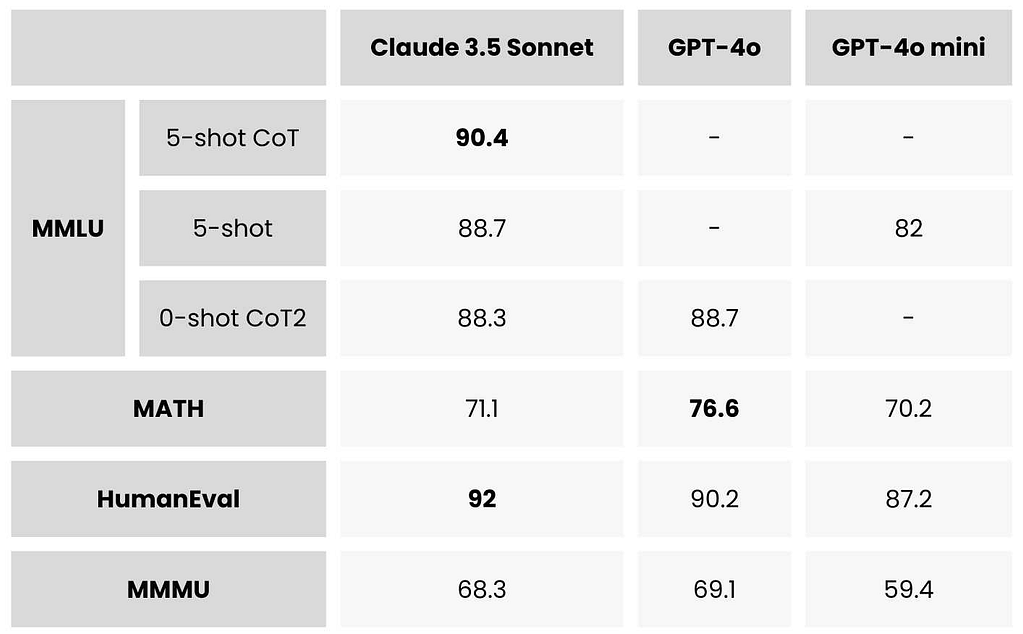
Task: Click the 5-shot CoT row label
Action: pyautogui.click(x=232, y=138)
